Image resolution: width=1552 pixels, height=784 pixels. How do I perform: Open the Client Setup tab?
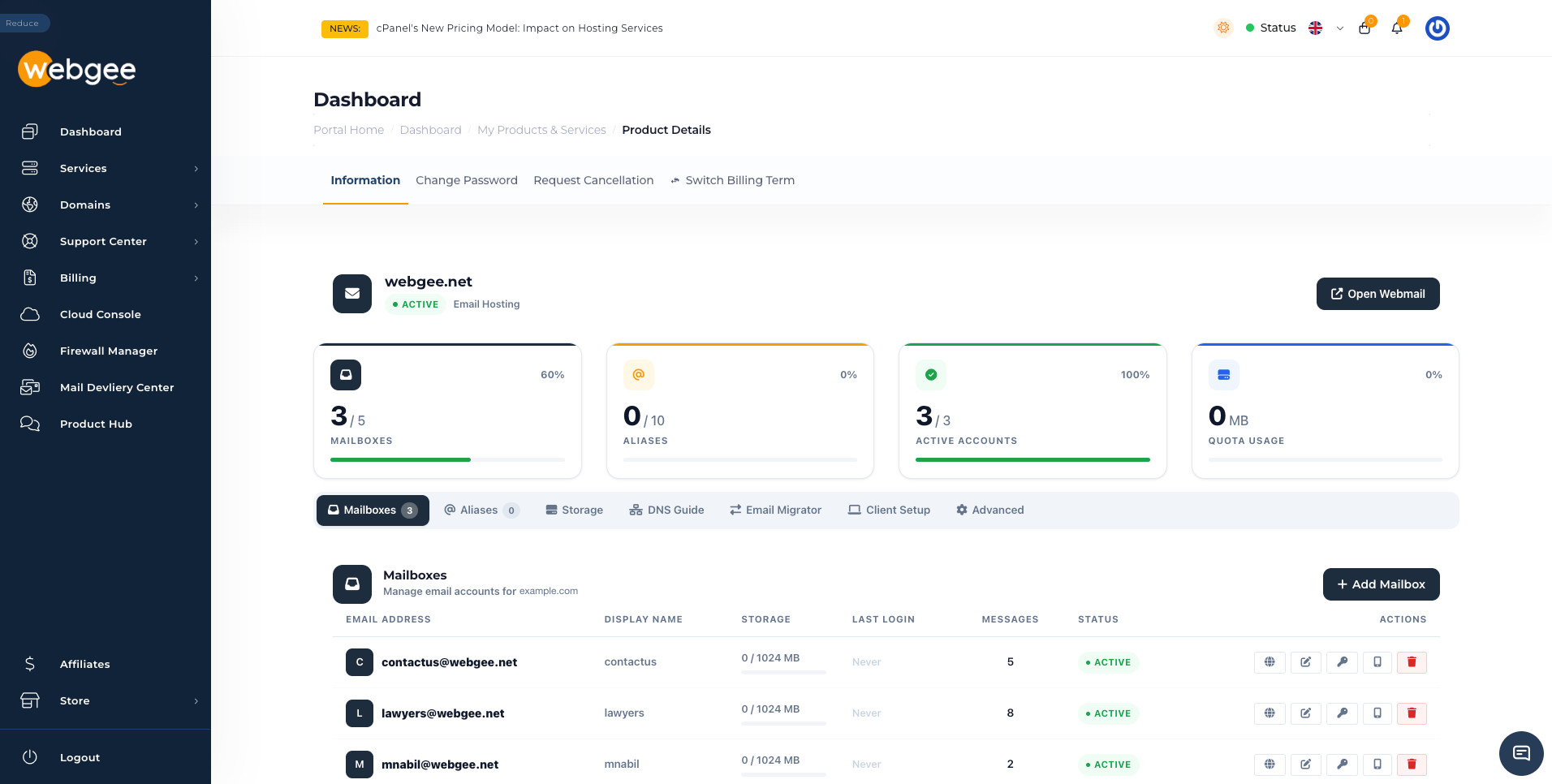[x=889, y=510]
